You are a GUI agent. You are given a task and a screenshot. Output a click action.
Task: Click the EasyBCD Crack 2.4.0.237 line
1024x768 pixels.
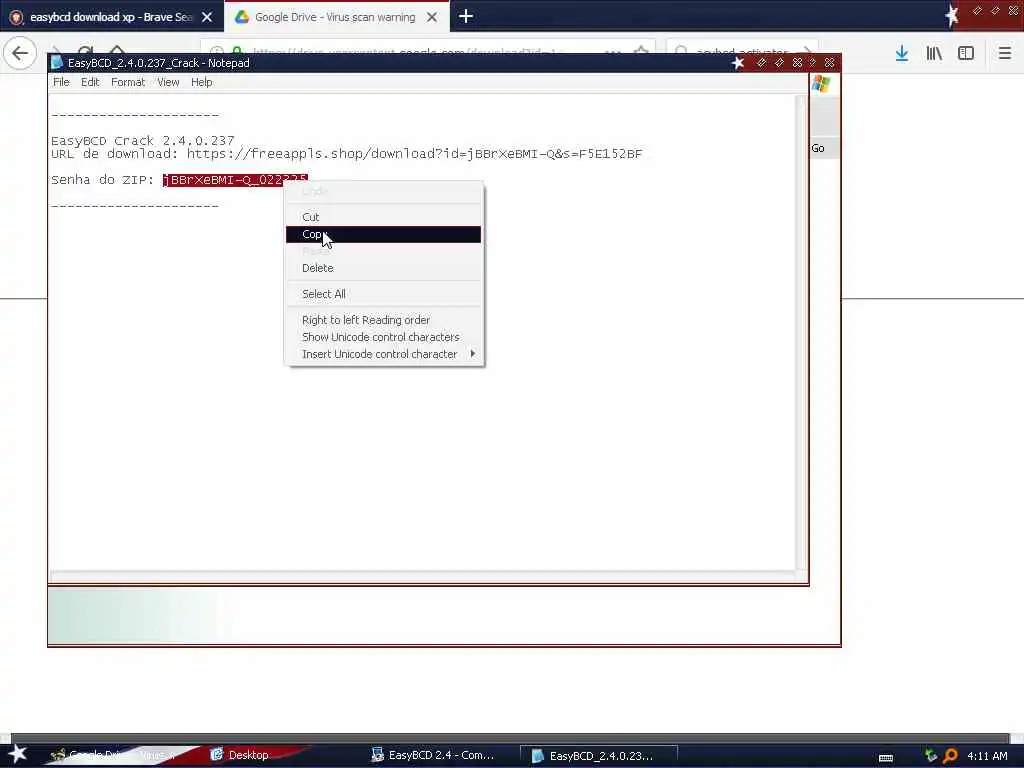pyautogui.click(x=142, y=141)
